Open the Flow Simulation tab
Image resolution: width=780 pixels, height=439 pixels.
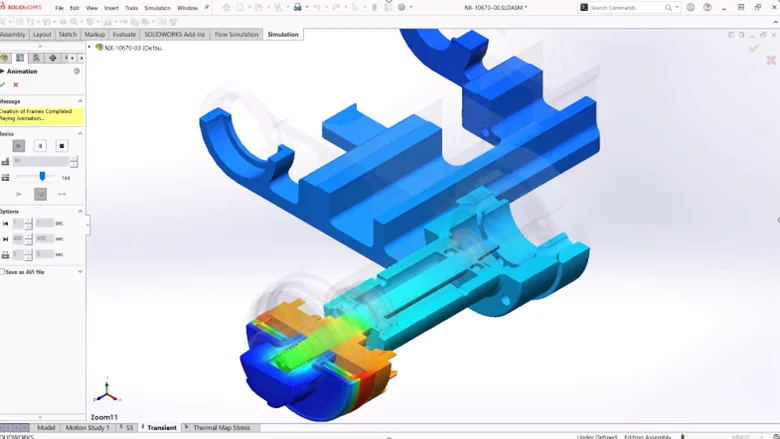237,34
